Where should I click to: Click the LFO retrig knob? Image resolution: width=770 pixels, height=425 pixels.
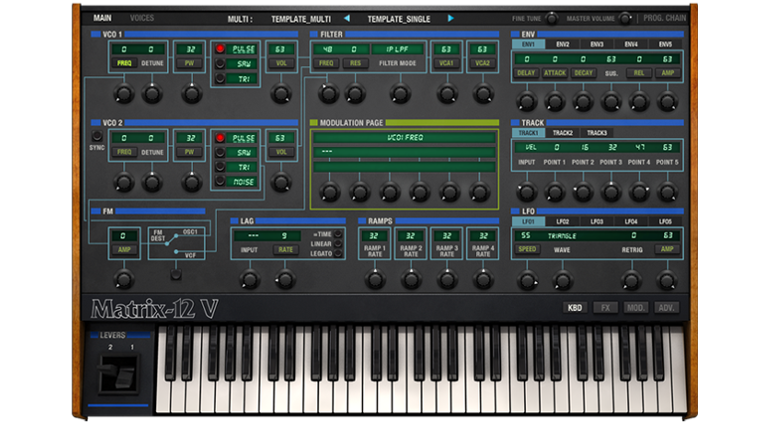click(x=631, y=281)
